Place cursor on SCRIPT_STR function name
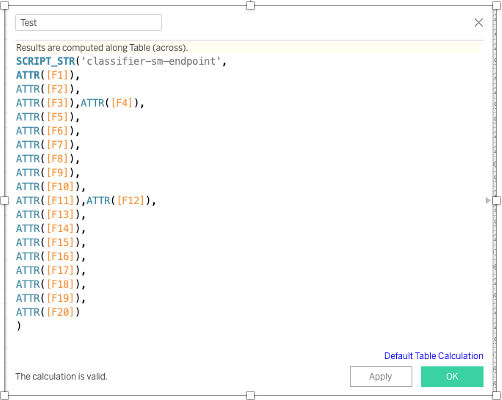The image size is (502, 400). click(x=46, y=61)
